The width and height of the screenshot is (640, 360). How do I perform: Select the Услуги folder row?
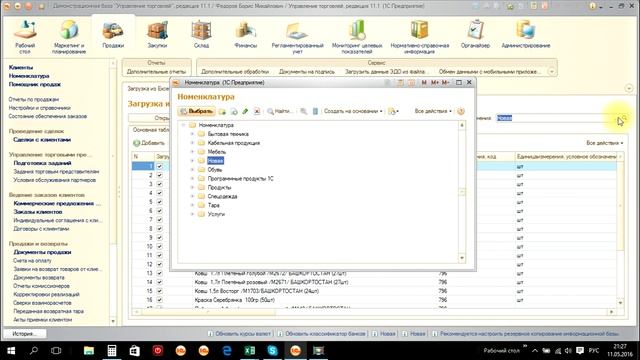click(216, 214)
